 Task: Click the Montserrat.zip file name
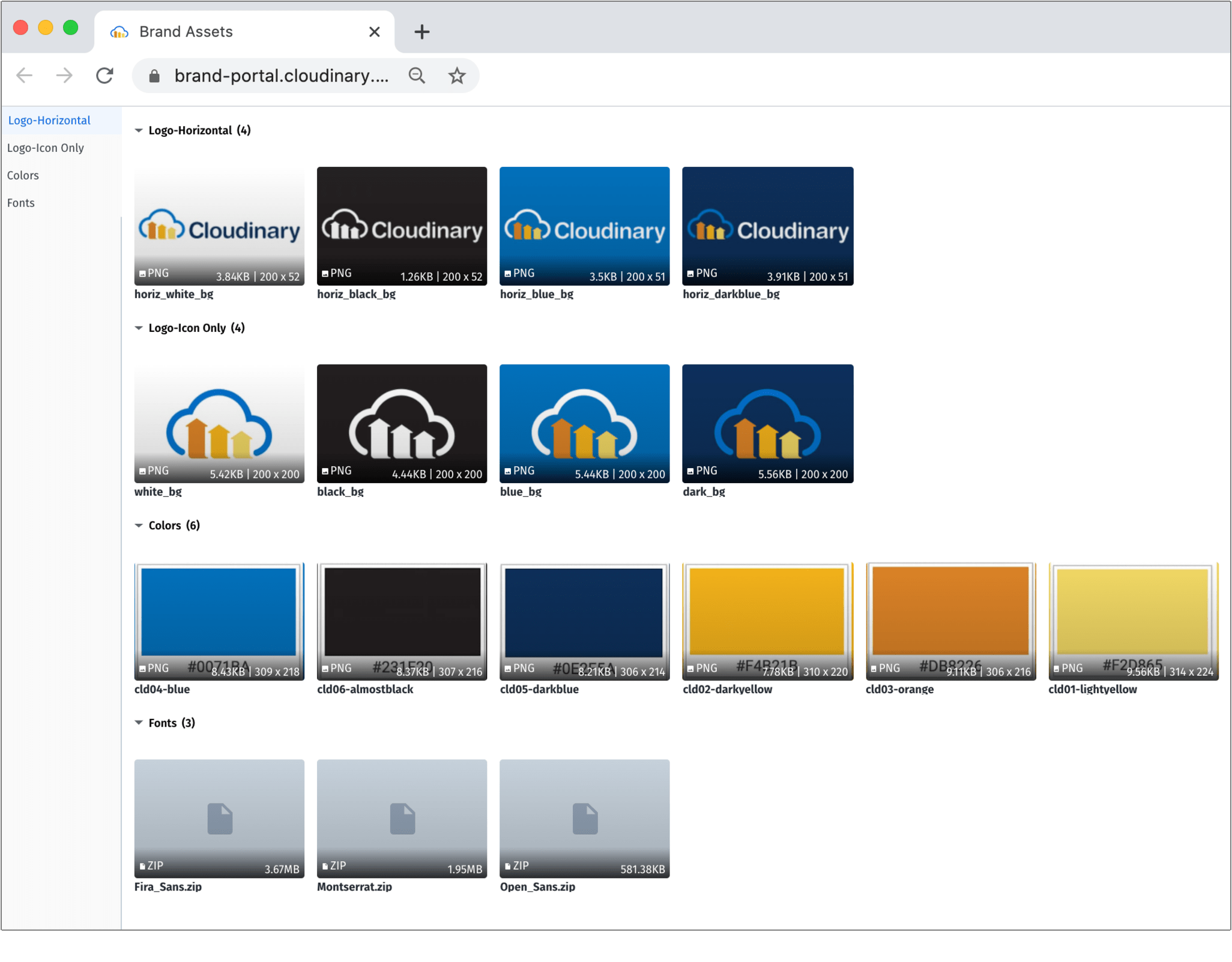[354, 886]
